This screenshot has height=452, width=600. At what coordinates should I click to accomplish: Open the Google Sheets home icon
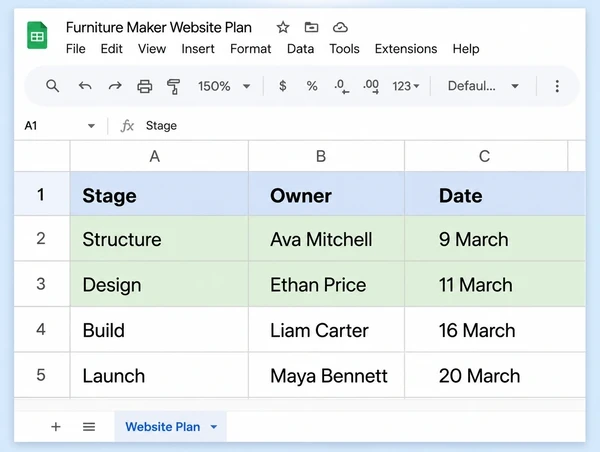tap(37, 36)
